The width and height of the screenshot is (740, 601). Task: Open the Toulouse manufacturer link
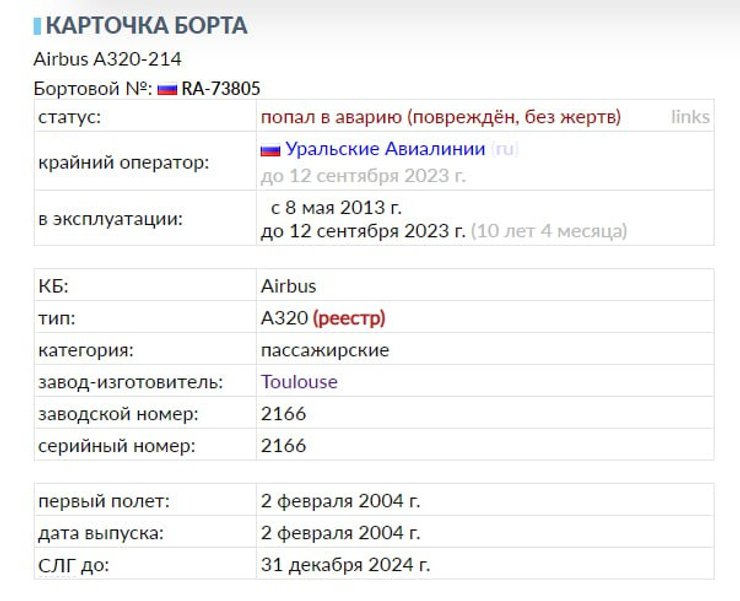pyautogui.click(x=299, y=381)
